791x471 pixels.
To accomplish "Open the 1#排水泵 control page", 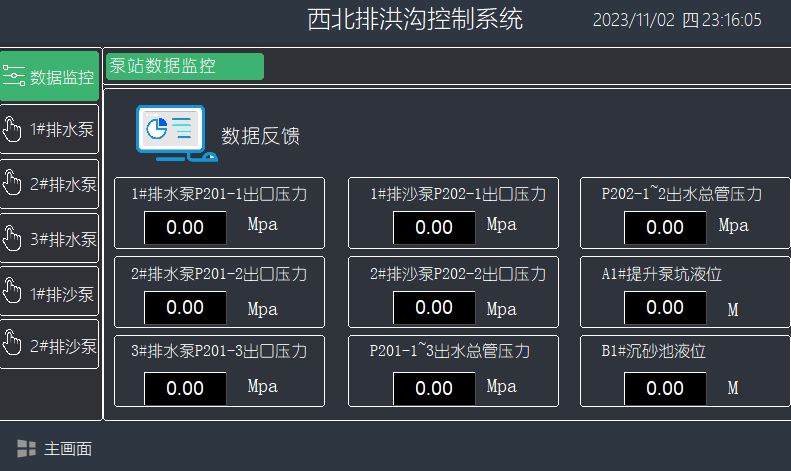I will coord(50,130).
